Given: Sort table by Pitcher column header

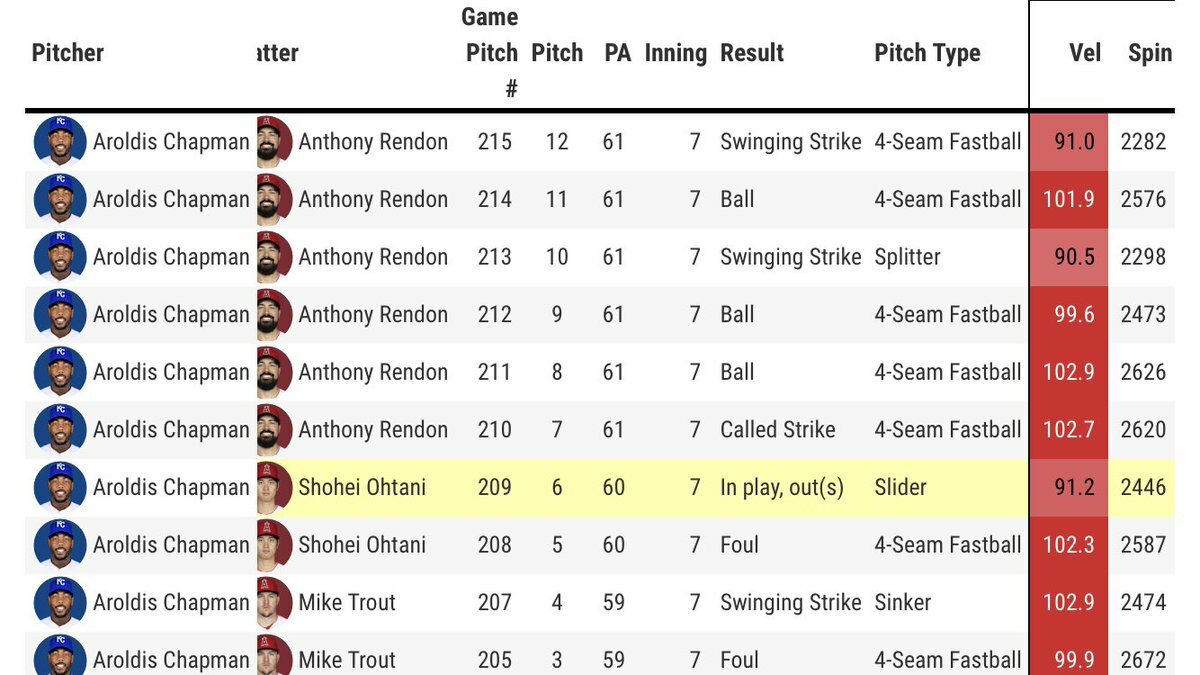Looking at the screenshot, I should pyautogui.click(x=68, y=53).
